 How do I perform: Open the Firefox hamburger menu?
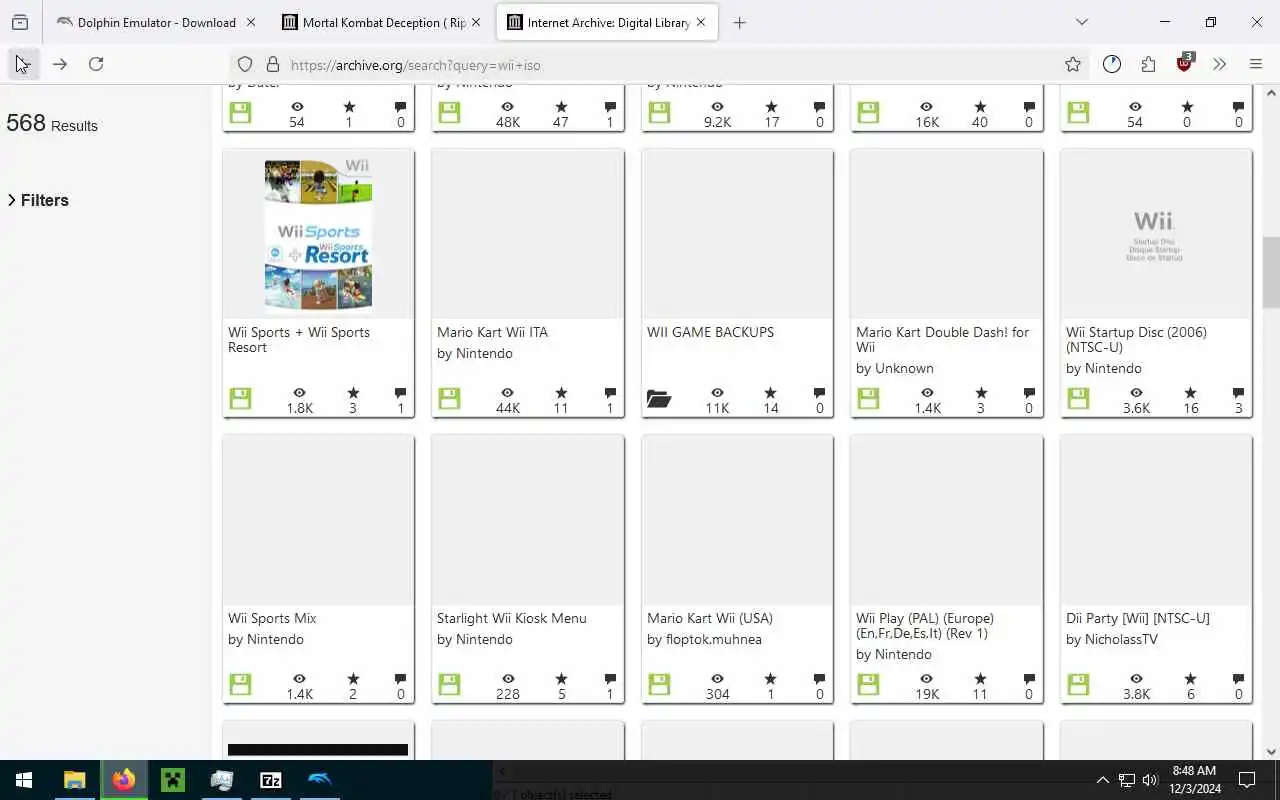(x=1256, y=64)
